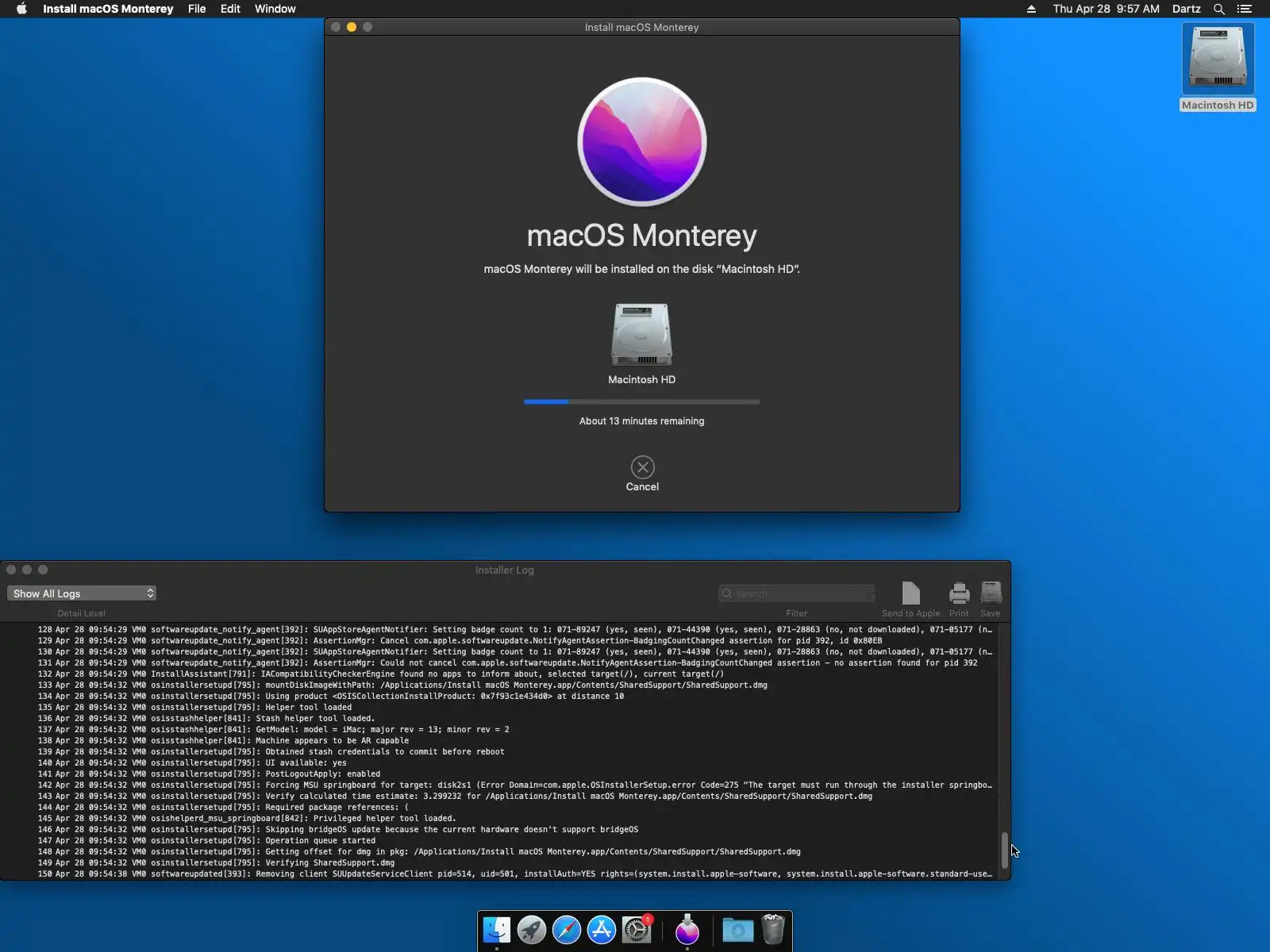Cancel the macOS Monterey installation
The width and height of the screenshot is (1270, 952).
(x=642, y=474)
